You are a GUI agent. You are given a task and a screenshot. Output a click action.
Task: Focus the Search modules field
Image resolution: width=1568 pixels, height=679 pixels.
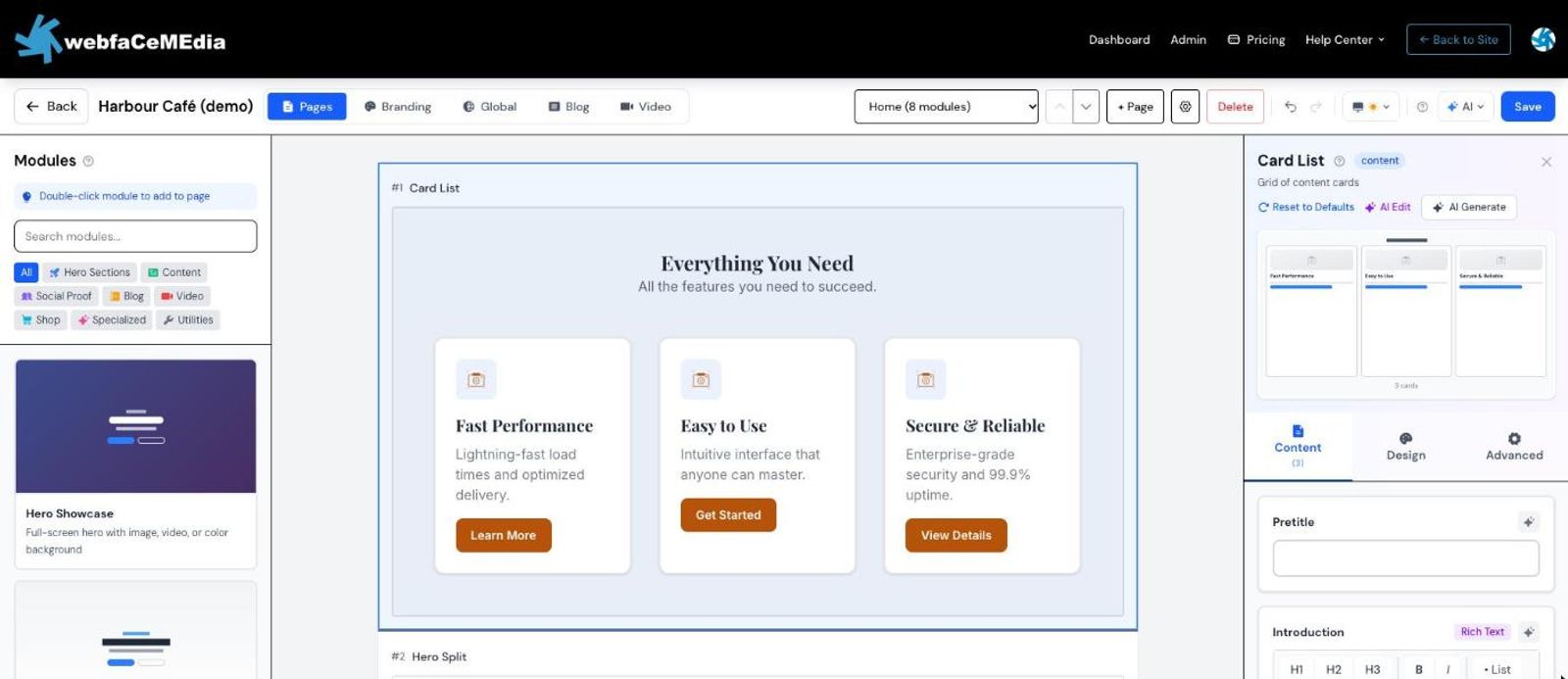tap(135, 236)
